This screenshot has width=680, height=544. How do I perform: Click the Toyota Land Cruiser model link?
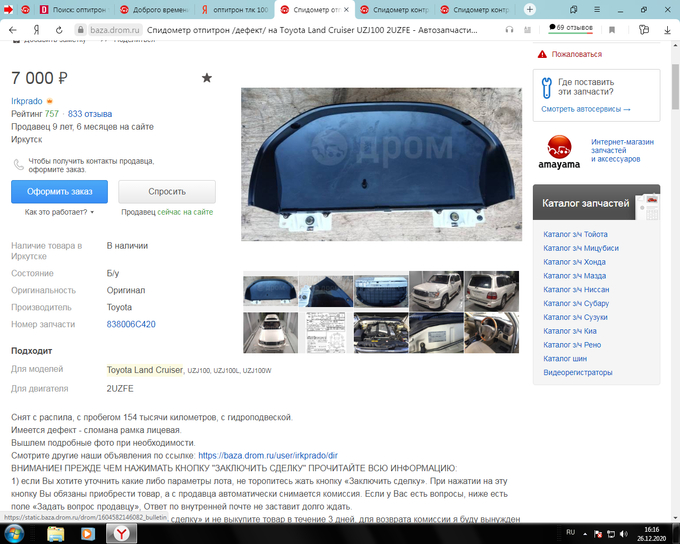click(144, 370)
